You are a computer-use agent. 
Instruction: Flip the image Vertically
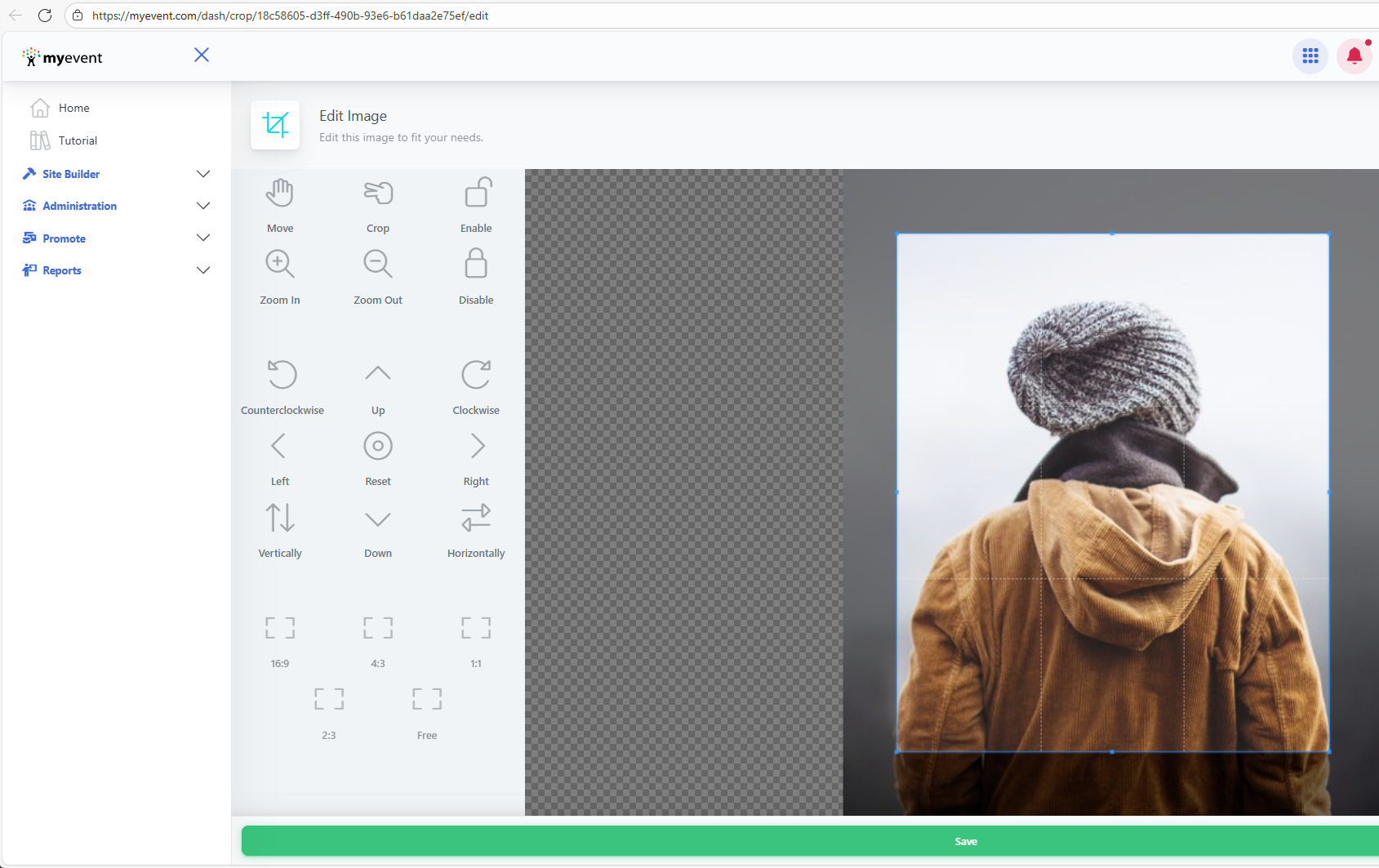[279, 519]
